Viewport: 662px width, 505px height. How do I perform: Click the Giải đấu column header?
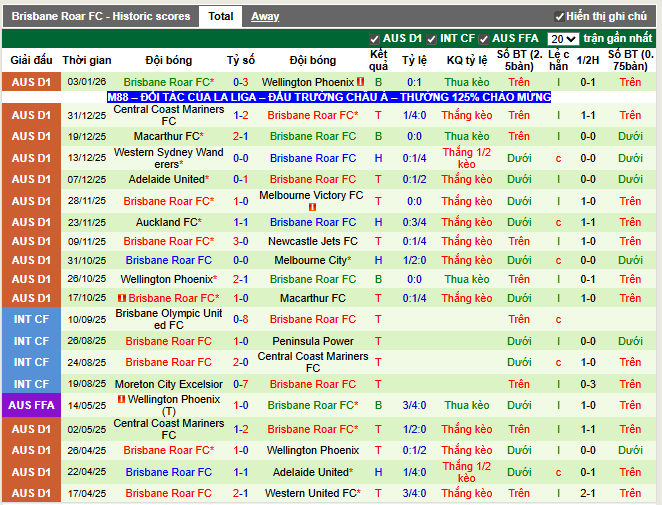pos(31,60)
